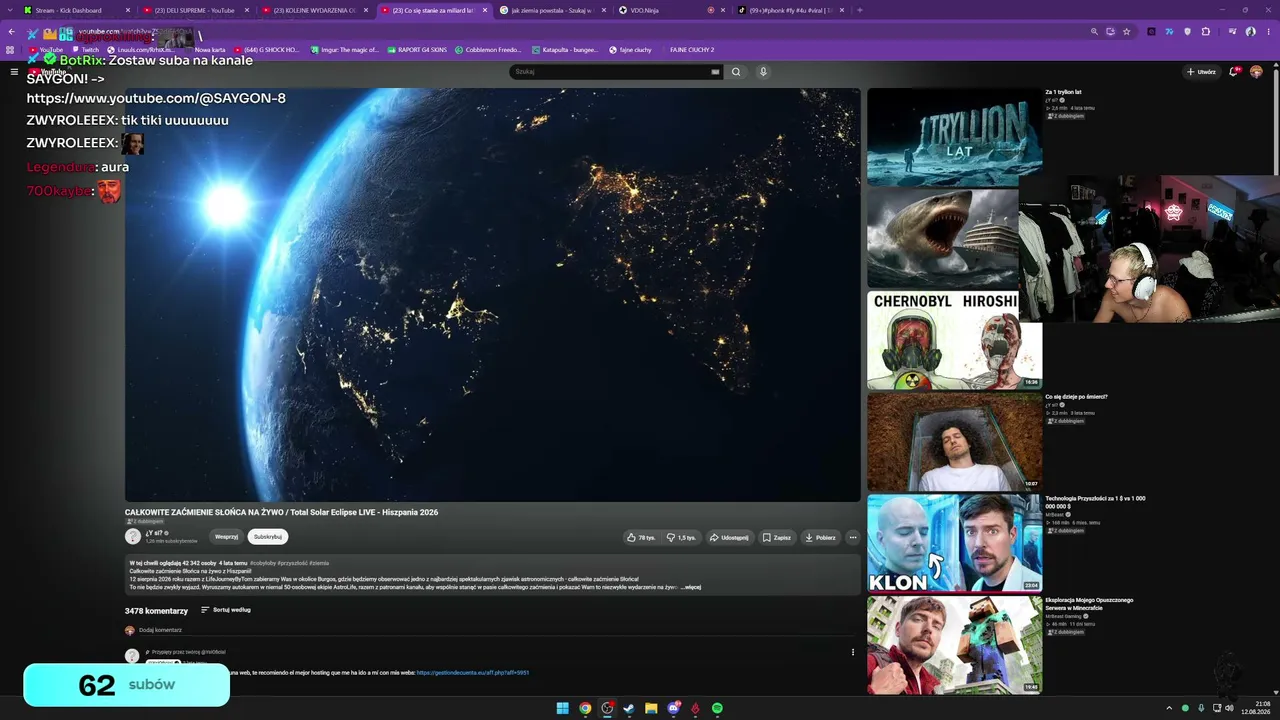Open the man in coffin video thumbnail
The width and height of the screenshot is (1280, 720).
click(x=954, y=441)
